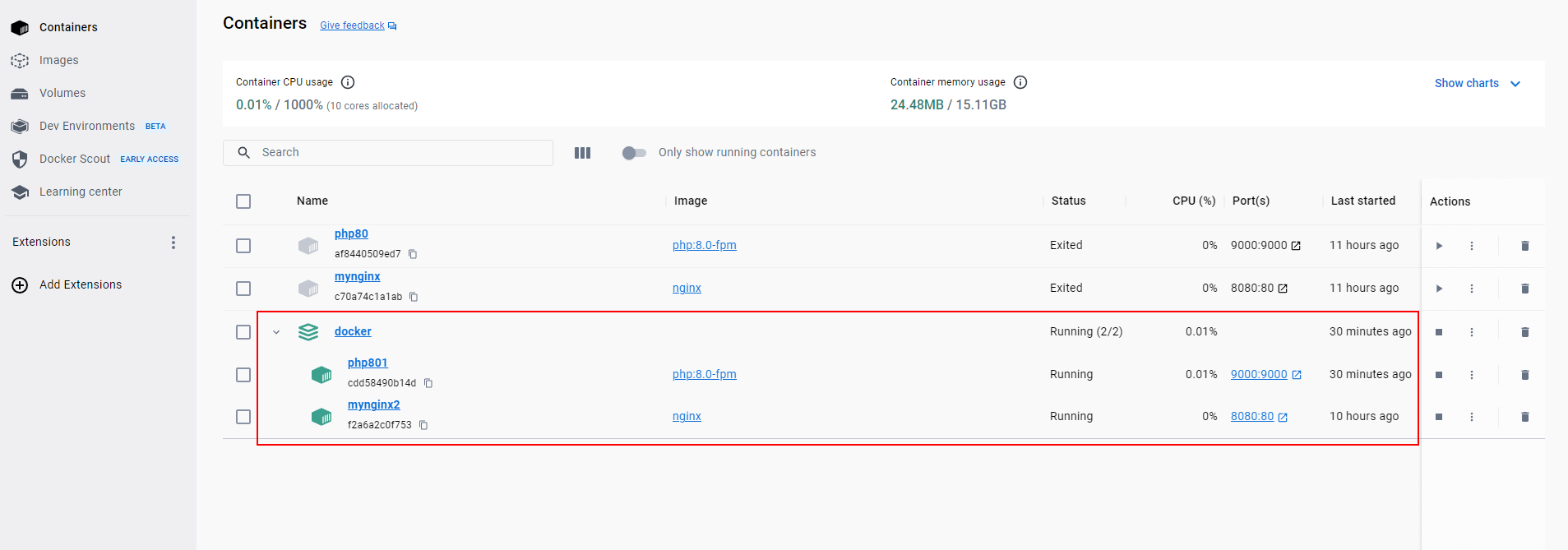The height and width of the screenshot is (550, 1568).
Task: Copy container ID c70a74c1a1ab
Action: 414,297
